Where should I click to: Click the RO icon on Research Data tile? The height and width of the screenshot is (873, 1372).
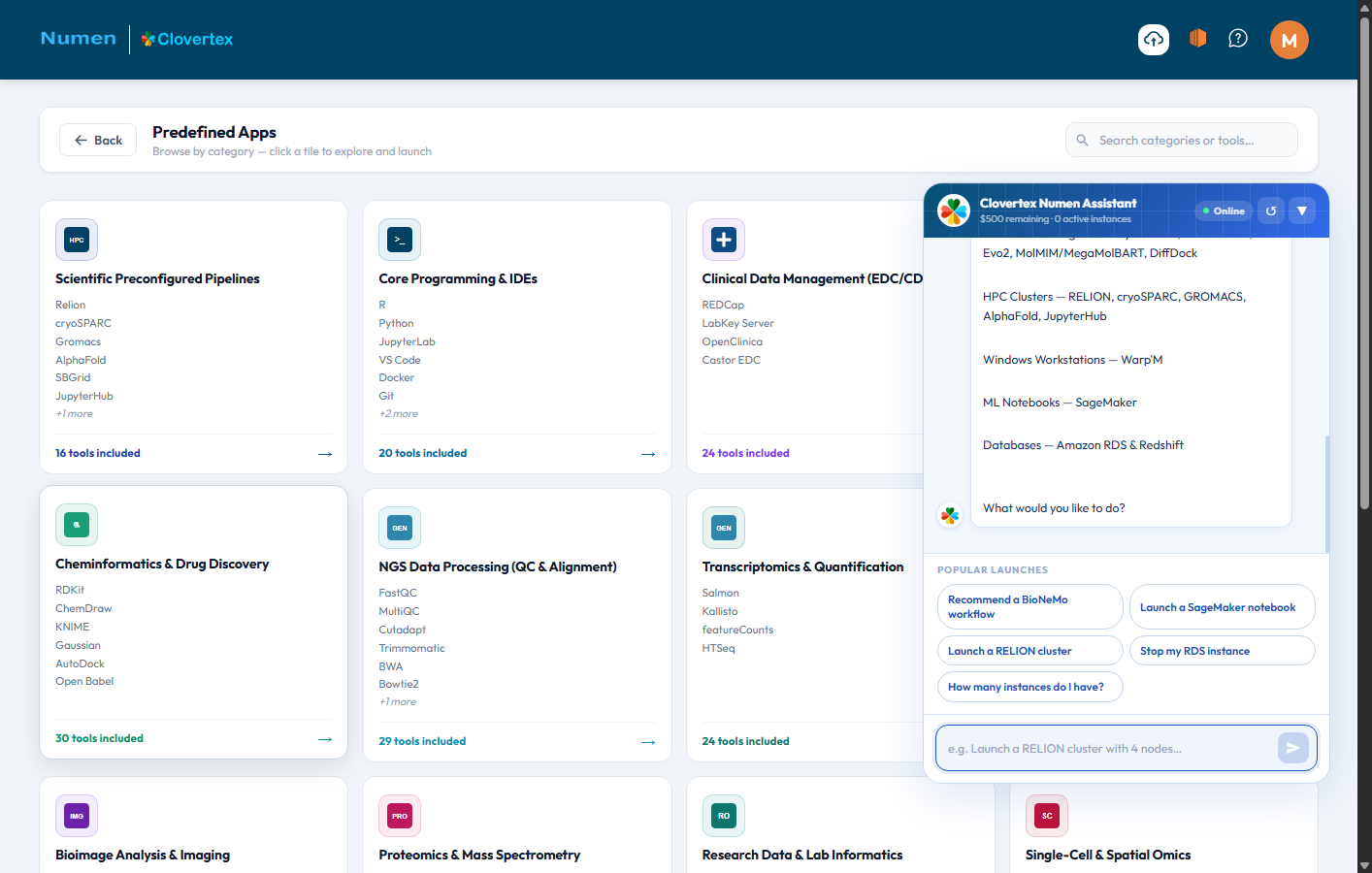click(724, 816)
